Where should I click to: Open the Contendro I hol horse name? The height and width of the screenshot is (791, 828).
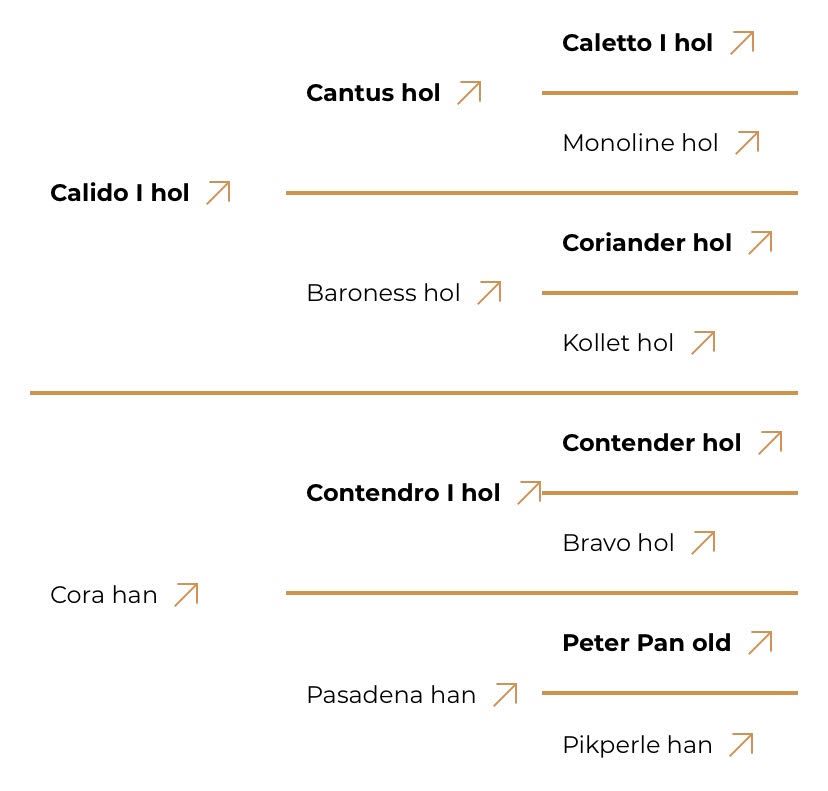click(x=403, y=493)
